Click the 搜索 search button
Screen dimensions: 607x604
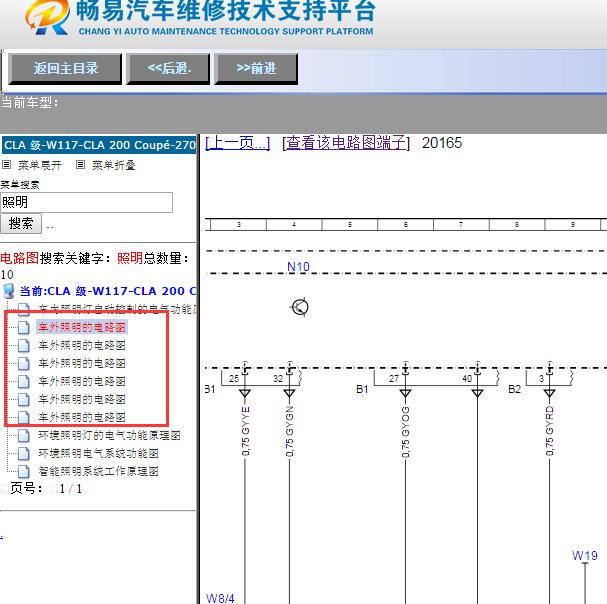21,223
